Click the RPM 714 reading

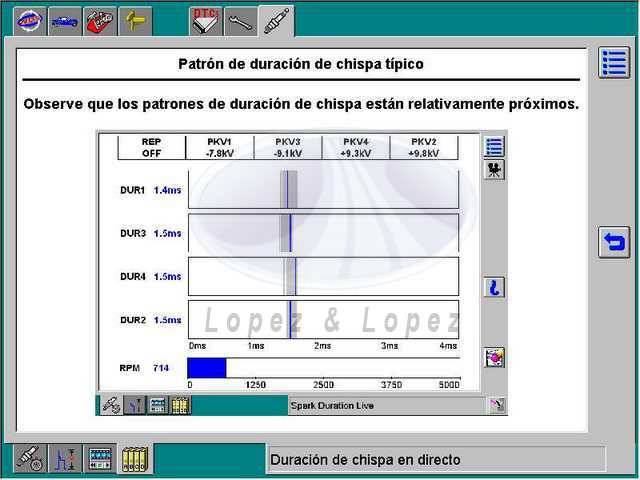click(x=161, y=368)
